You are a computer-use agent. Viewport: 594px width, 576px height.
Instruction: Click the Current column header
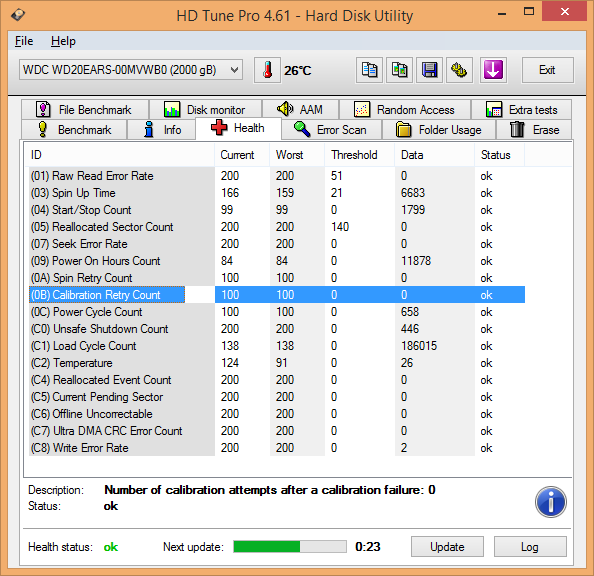point(242,155)
